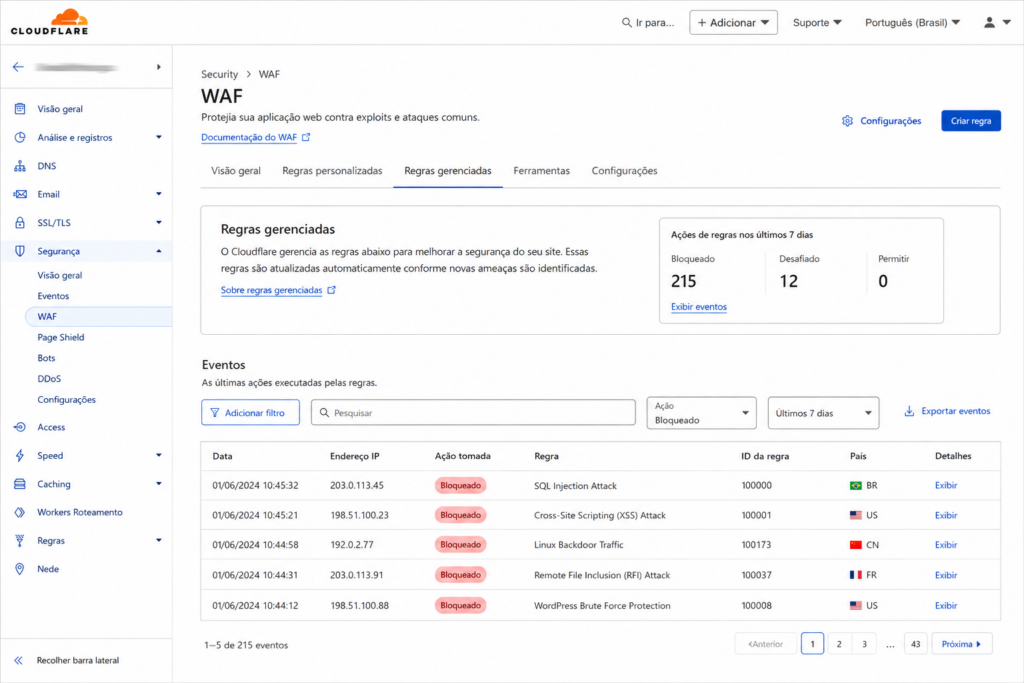Click IP address 203.0.113.45
This screenshot has height=683, width=1024.
[x=357, y=485]
